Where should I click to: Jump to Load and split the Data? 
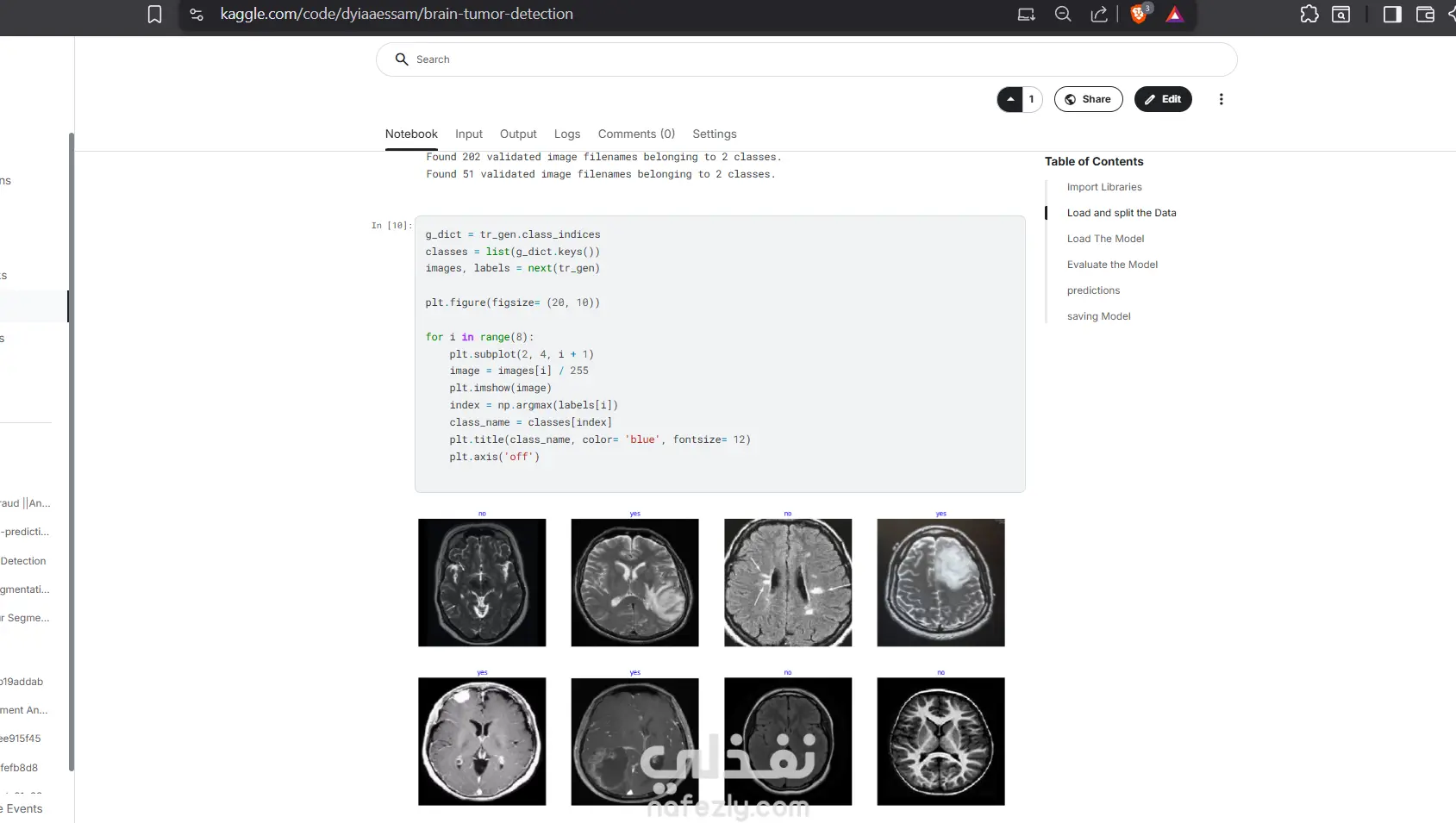1122,213
